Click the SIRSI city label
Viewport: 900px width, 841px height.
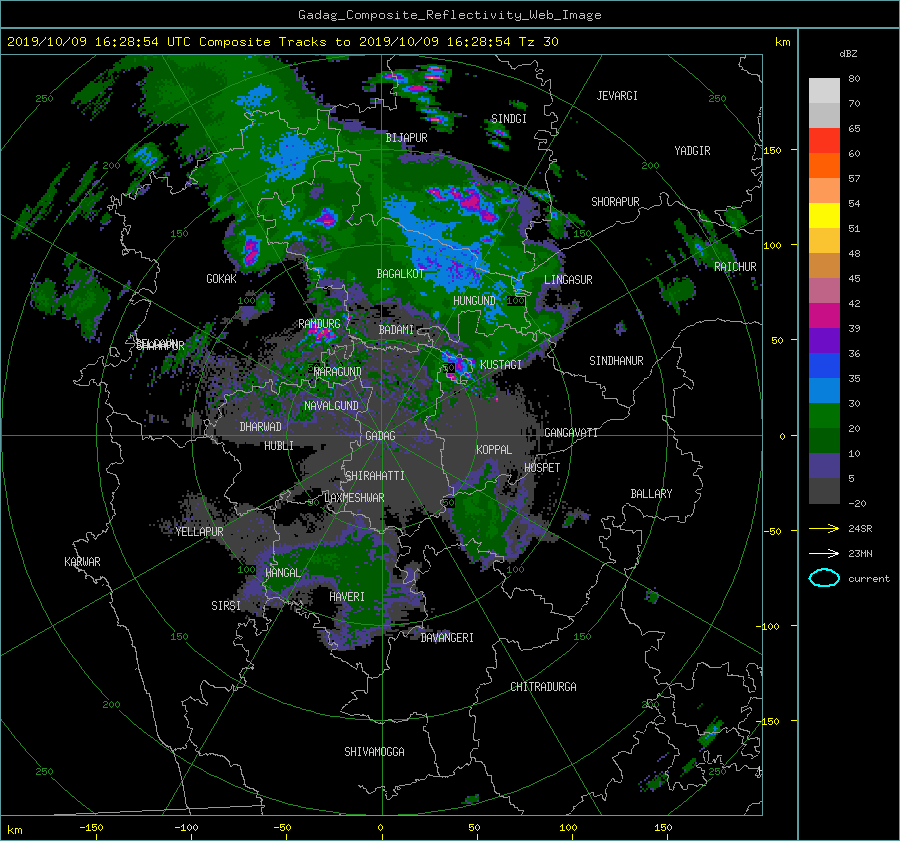[x=226, y=606]
